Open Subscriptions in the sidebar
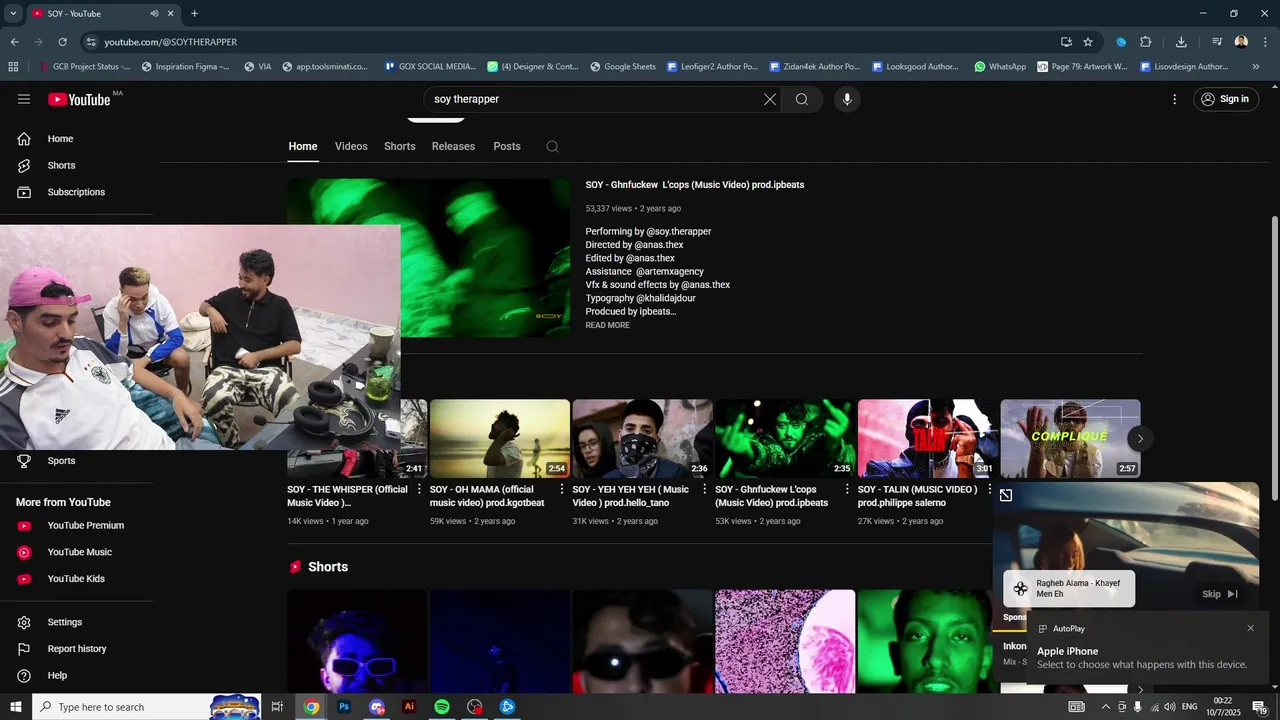This screenshot has height=720, width=1280. [x=77, y=192]
